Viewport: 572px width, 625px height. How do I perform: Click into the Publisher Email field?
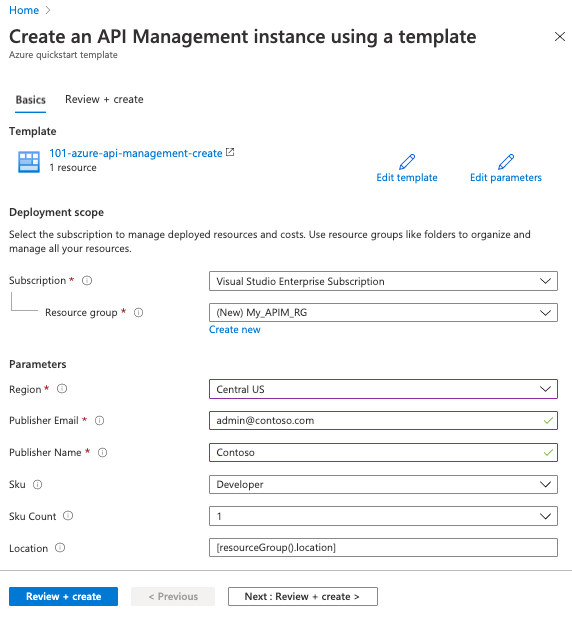click(x=383, y=421)
